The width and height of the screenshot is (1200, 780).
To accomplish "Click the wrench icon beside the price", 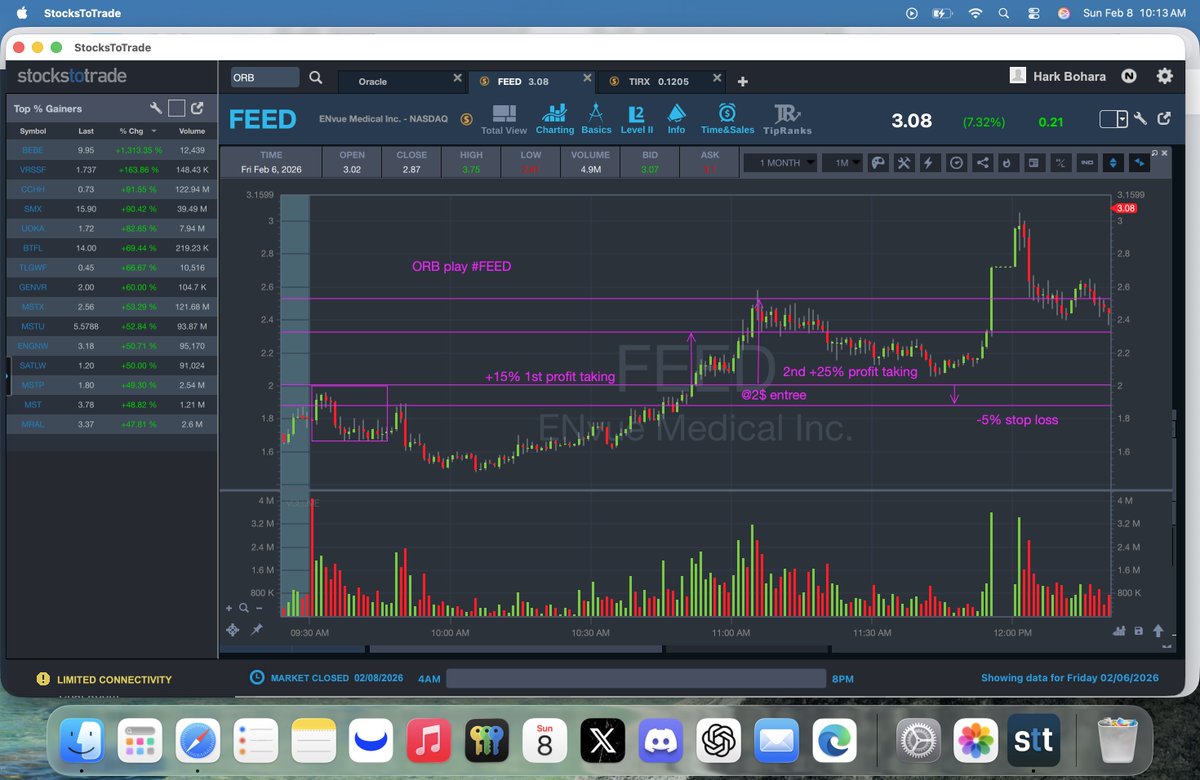I will coord(1141,119).
